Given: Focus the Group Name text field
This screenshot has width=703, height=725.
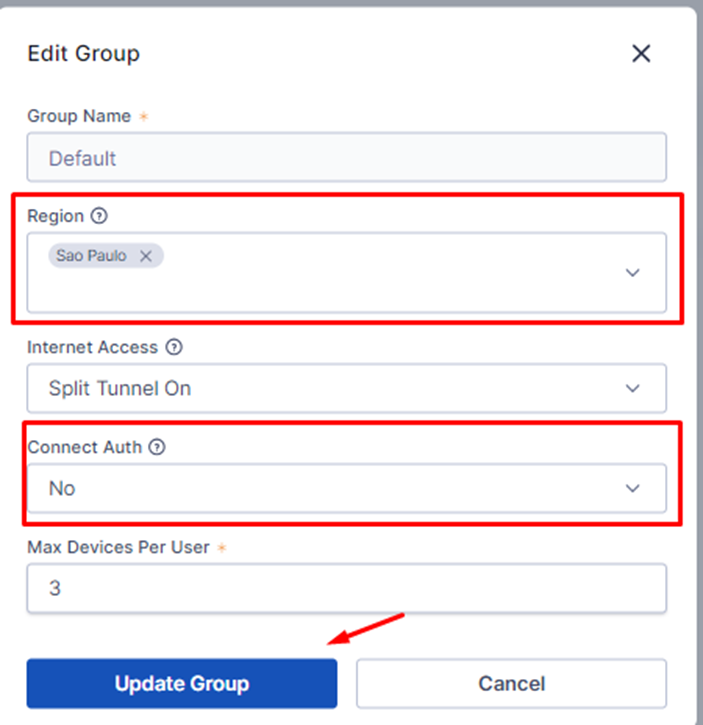Looking at the screenshot, I should pyautogui.click(x=346, y=158).
